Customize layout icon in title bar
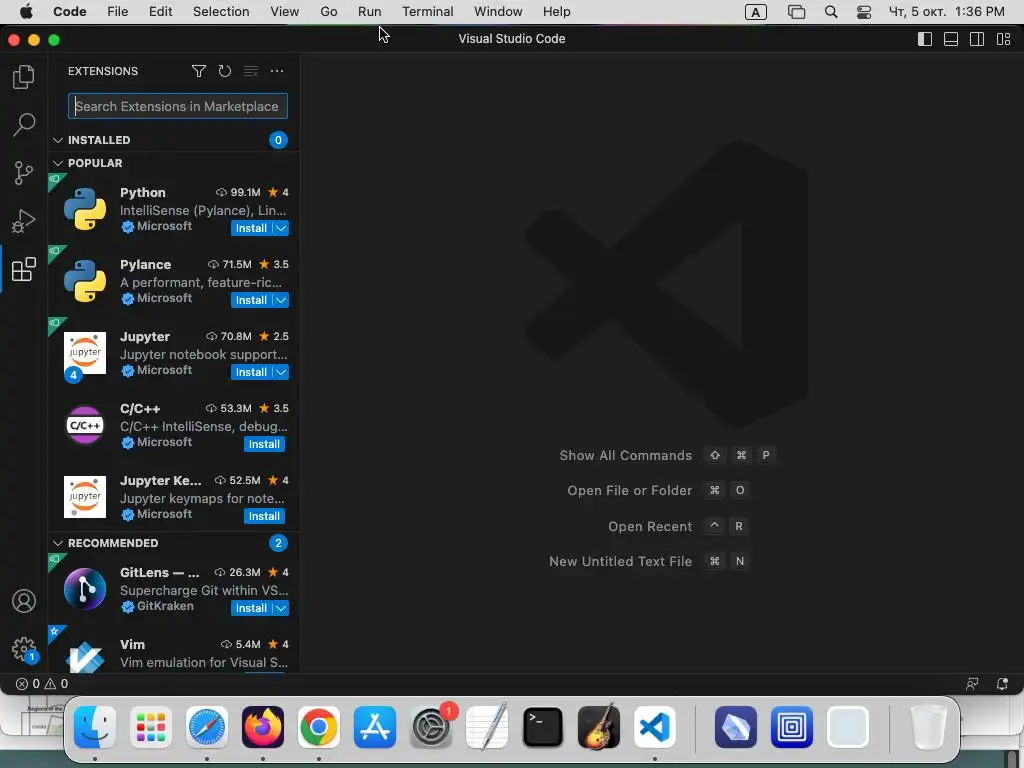 tap(1004, 39)
